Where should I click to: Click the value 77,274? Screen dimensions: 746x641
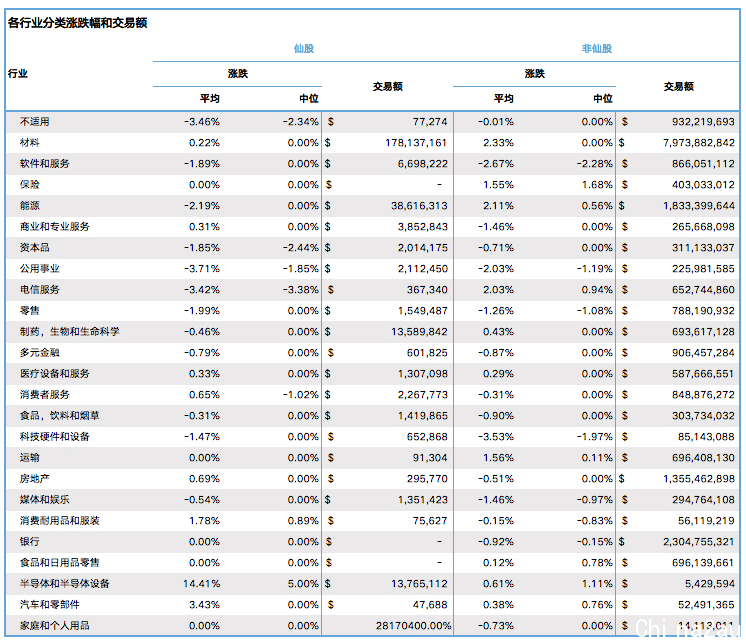click(430, 122)
